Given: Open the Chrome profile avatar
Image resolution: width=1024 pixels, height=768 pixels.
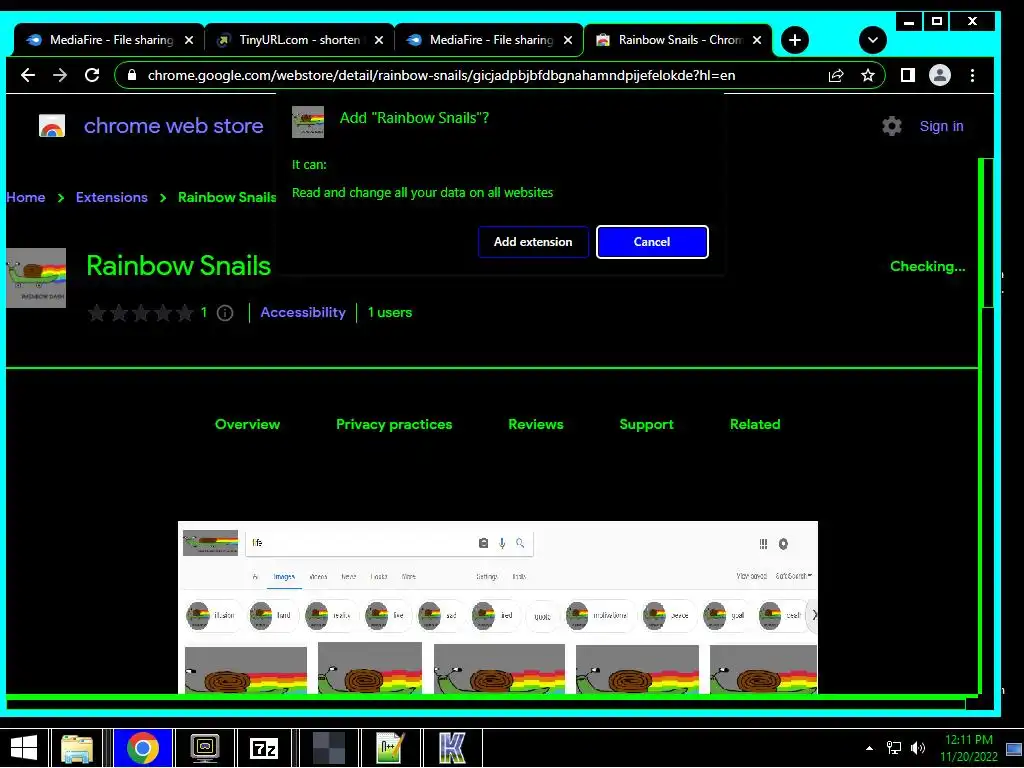Looking at the screenshot, I should pyautogui.click(x=940, y=75).
